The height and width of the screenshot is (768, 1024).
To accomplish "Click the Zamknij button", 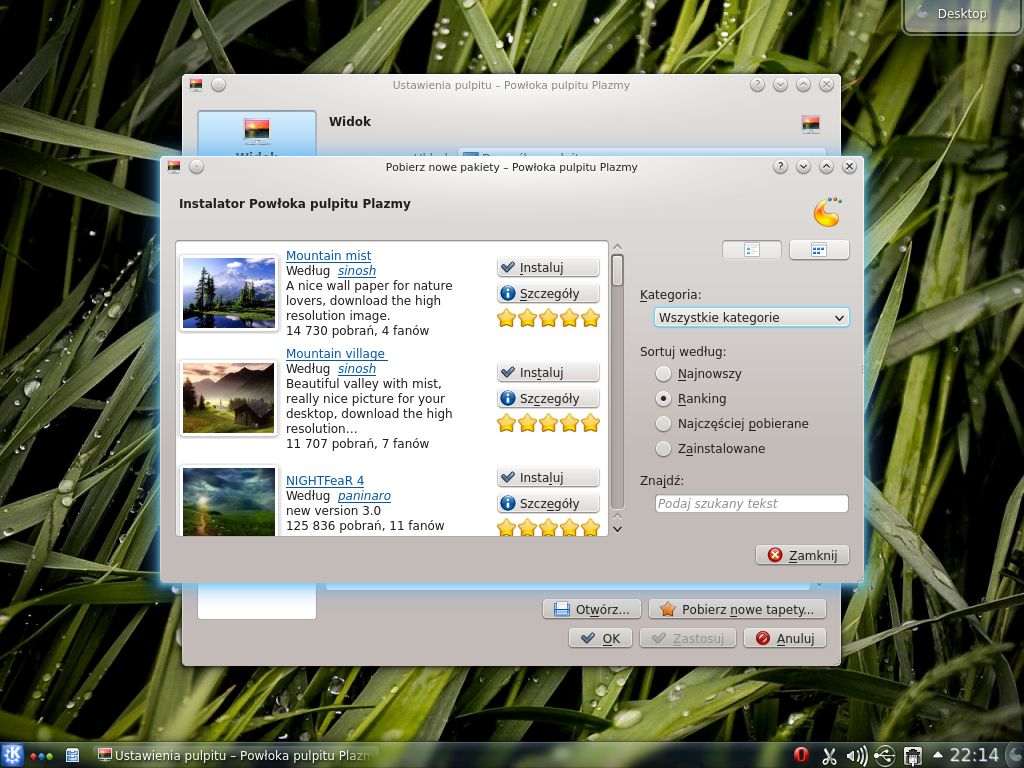I will (802, 555).
